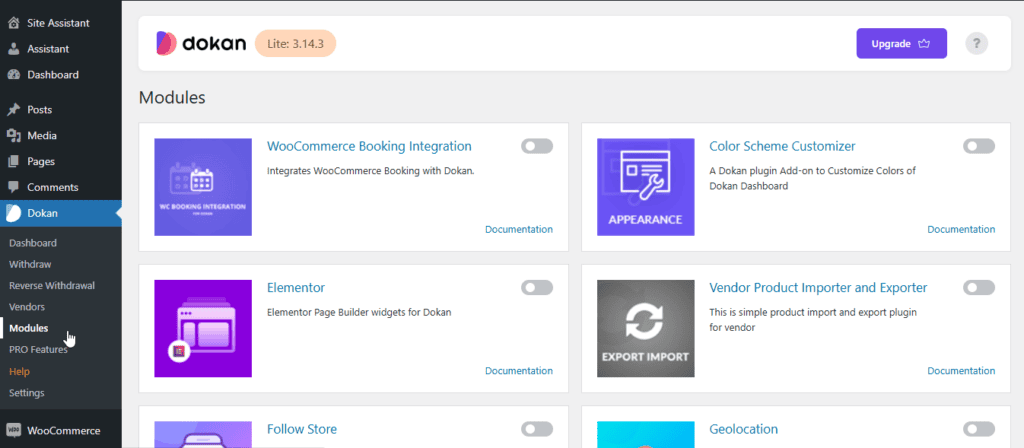Enable the WooCommerce Booking Integration module
The width and height of the screenshot is (1024, 448).
(537, 146)
